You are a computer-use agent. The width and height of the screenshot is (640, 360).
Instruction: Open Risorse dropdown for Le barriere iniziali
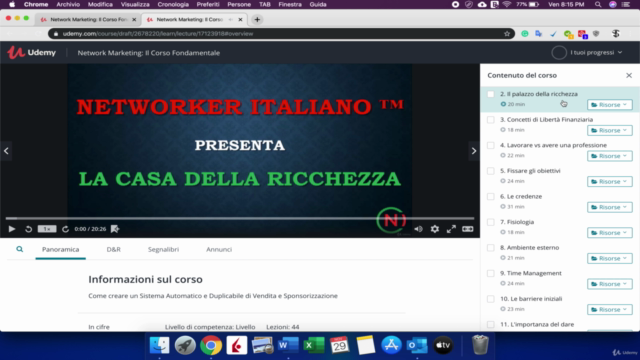(610, 309)
